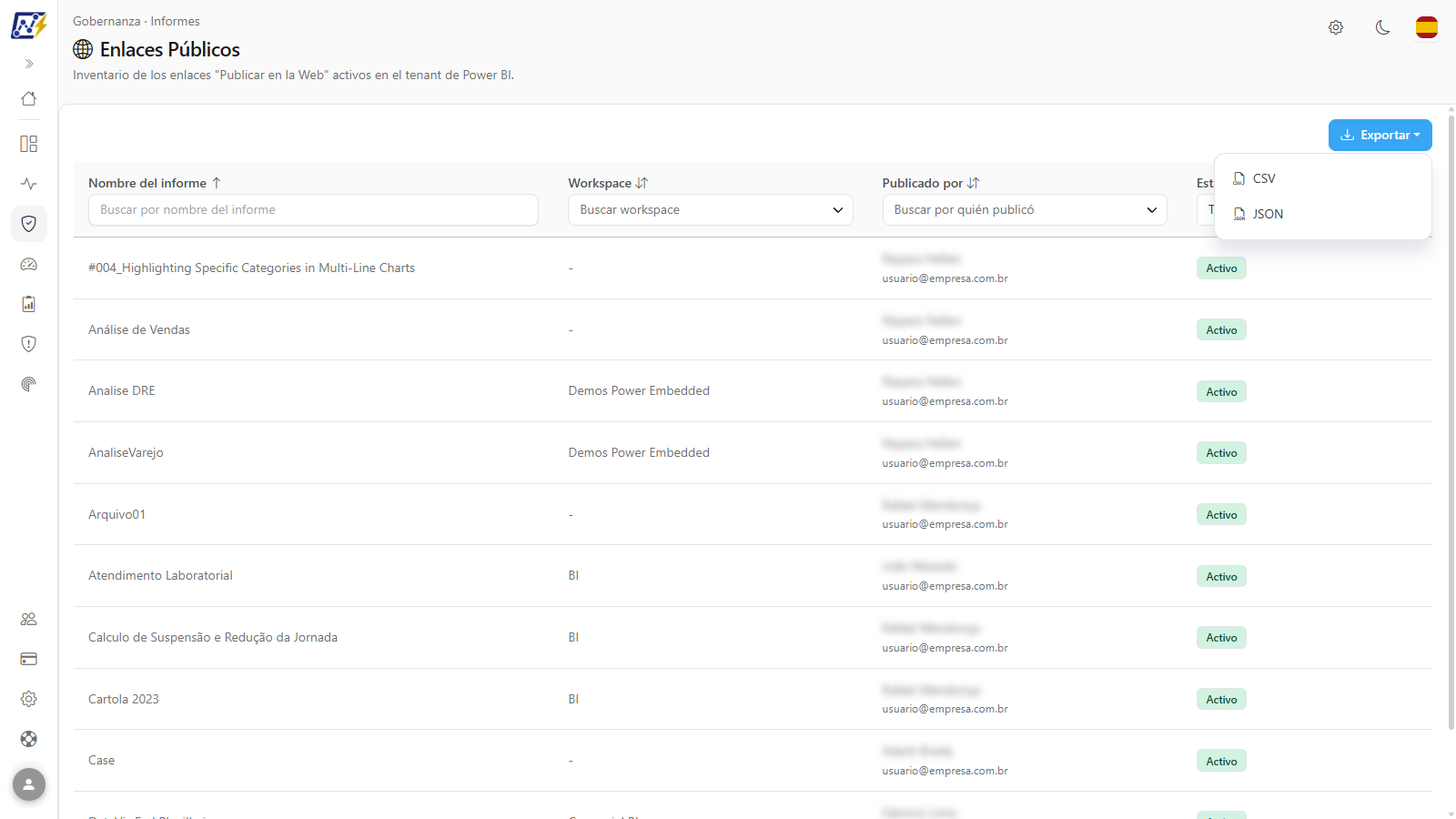Viewport: 1456px width, 819px height.
Task: Open the Buscar por quién publicó dropdown
Action: click(1025, 209)
